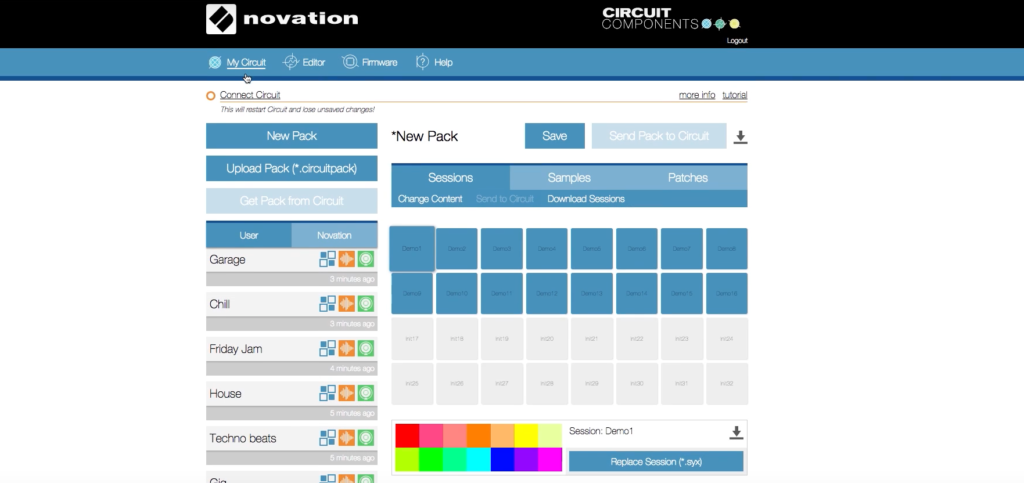Viewport: 1024px width, 483px height.
Task: Open the Editor page from the navigation bar
Action: point(304,62)
